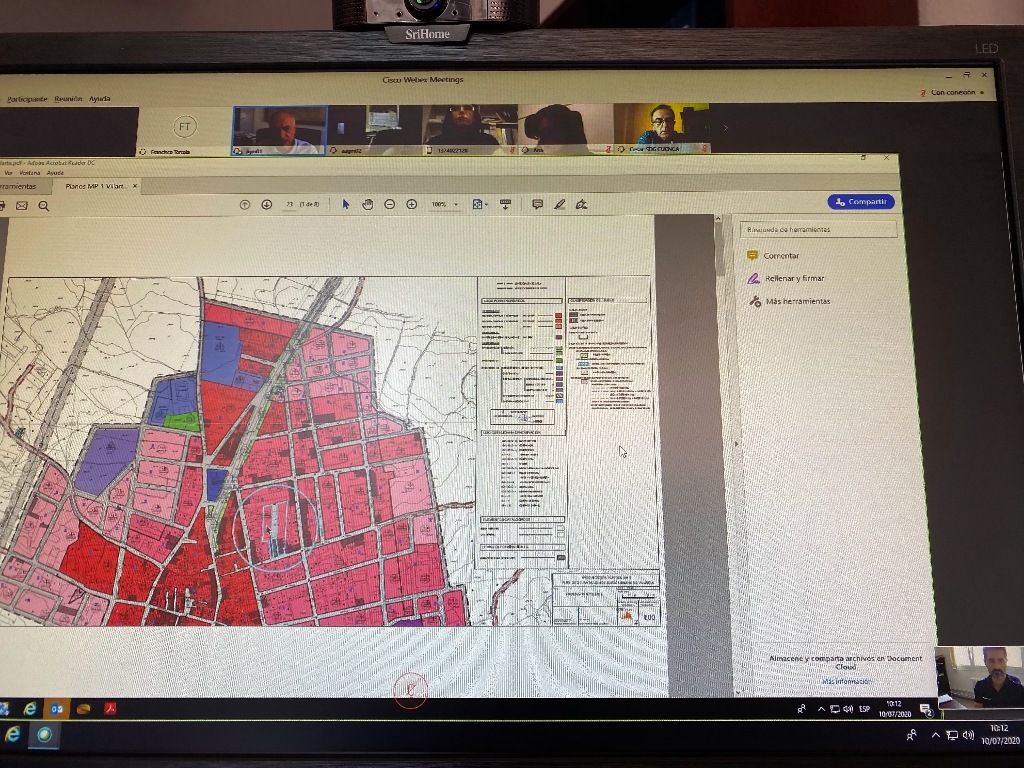Open the zoom level 100% dropdown
The height and width of the screenshot is (768, 1024).
pos(445,204)
